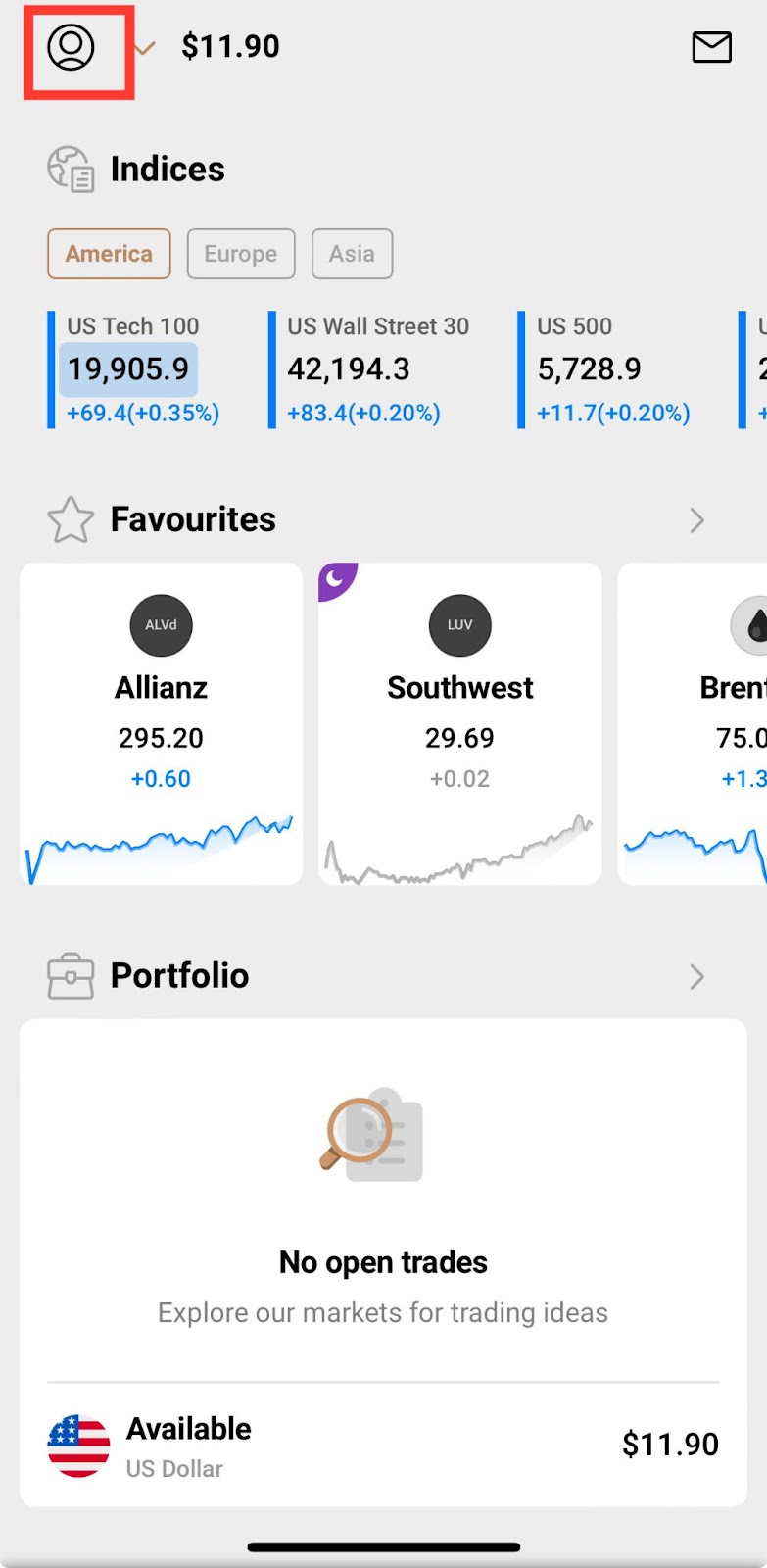Tap the Brent oil drop icon
Screen dimensions: 767x1568
754,625
